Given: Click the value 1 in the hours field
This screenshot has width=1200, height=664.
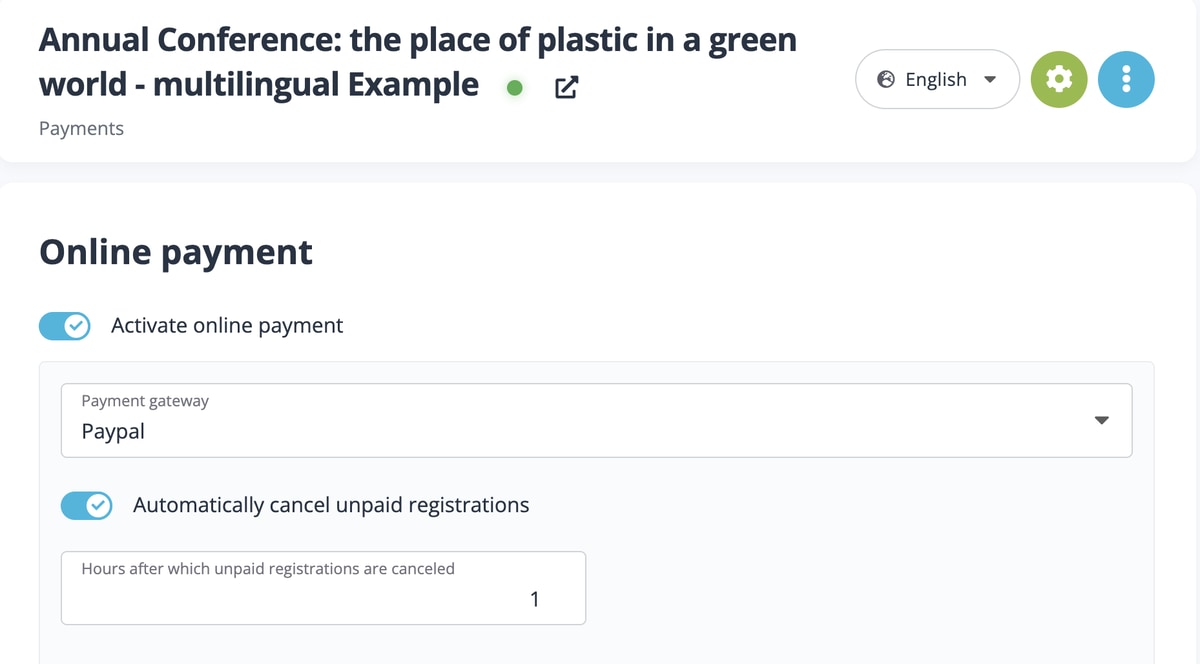Looking at the screenshot, I should pos(534,599).
